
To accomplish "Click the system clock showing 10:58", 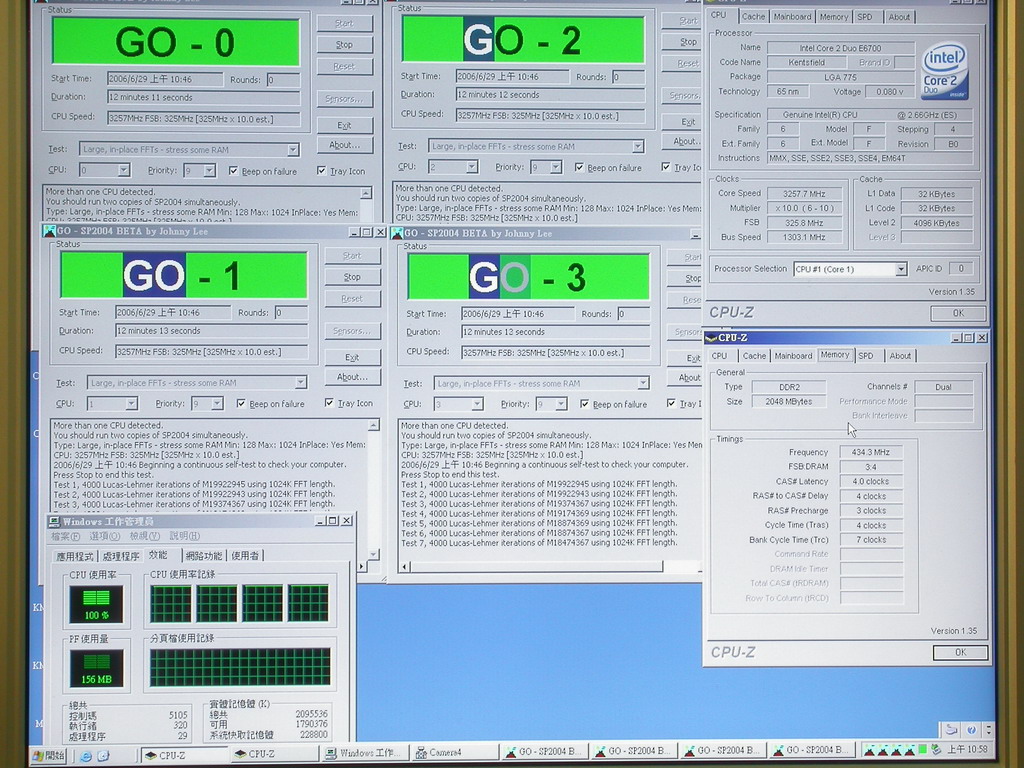I will pyautogui.click(x=967, y=749).
